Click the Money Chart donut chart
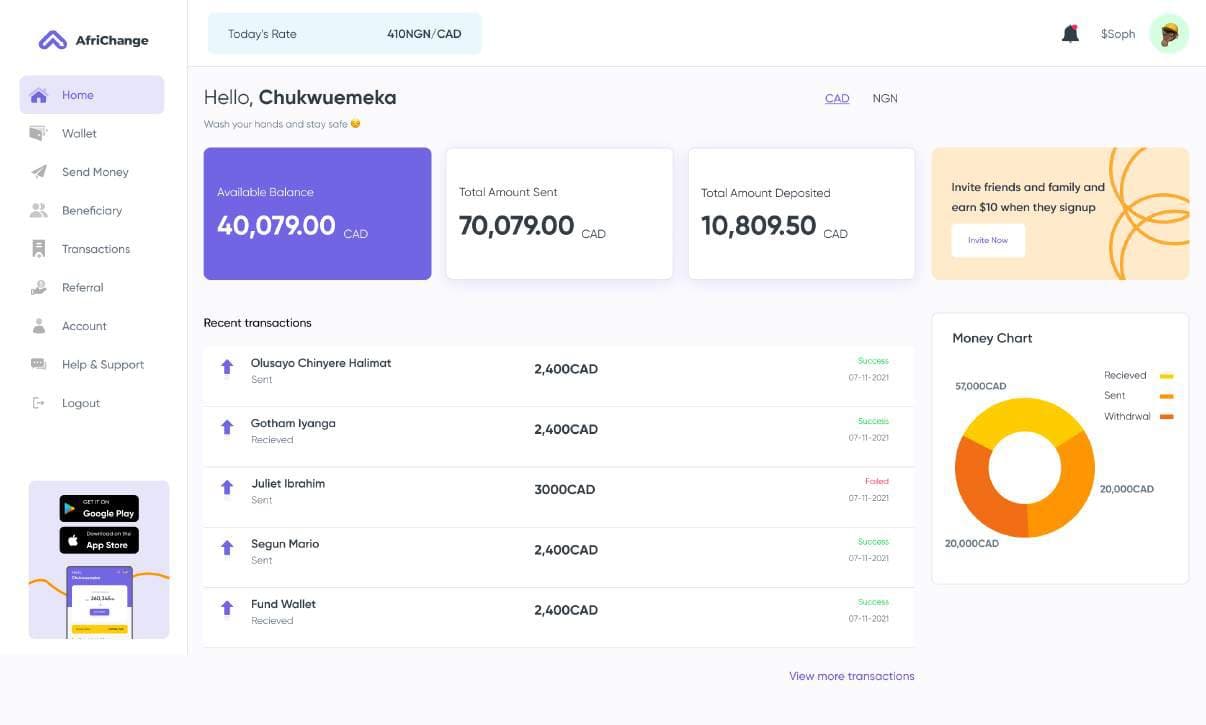 click(x=1025, y=467)
